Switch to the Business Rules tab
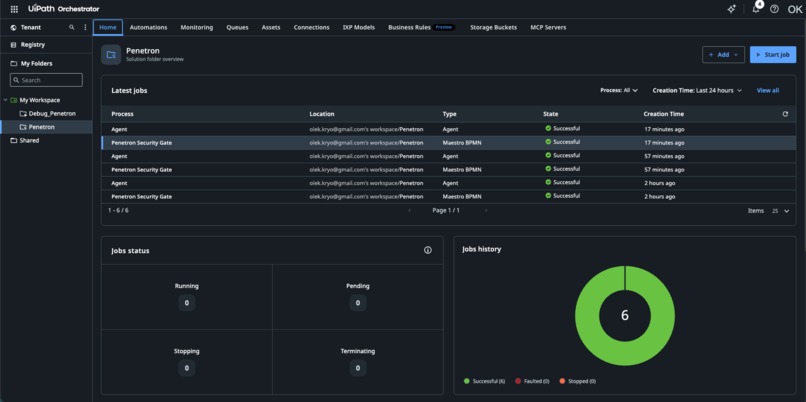This screenshot has height=402, width=806. [422, 27]
